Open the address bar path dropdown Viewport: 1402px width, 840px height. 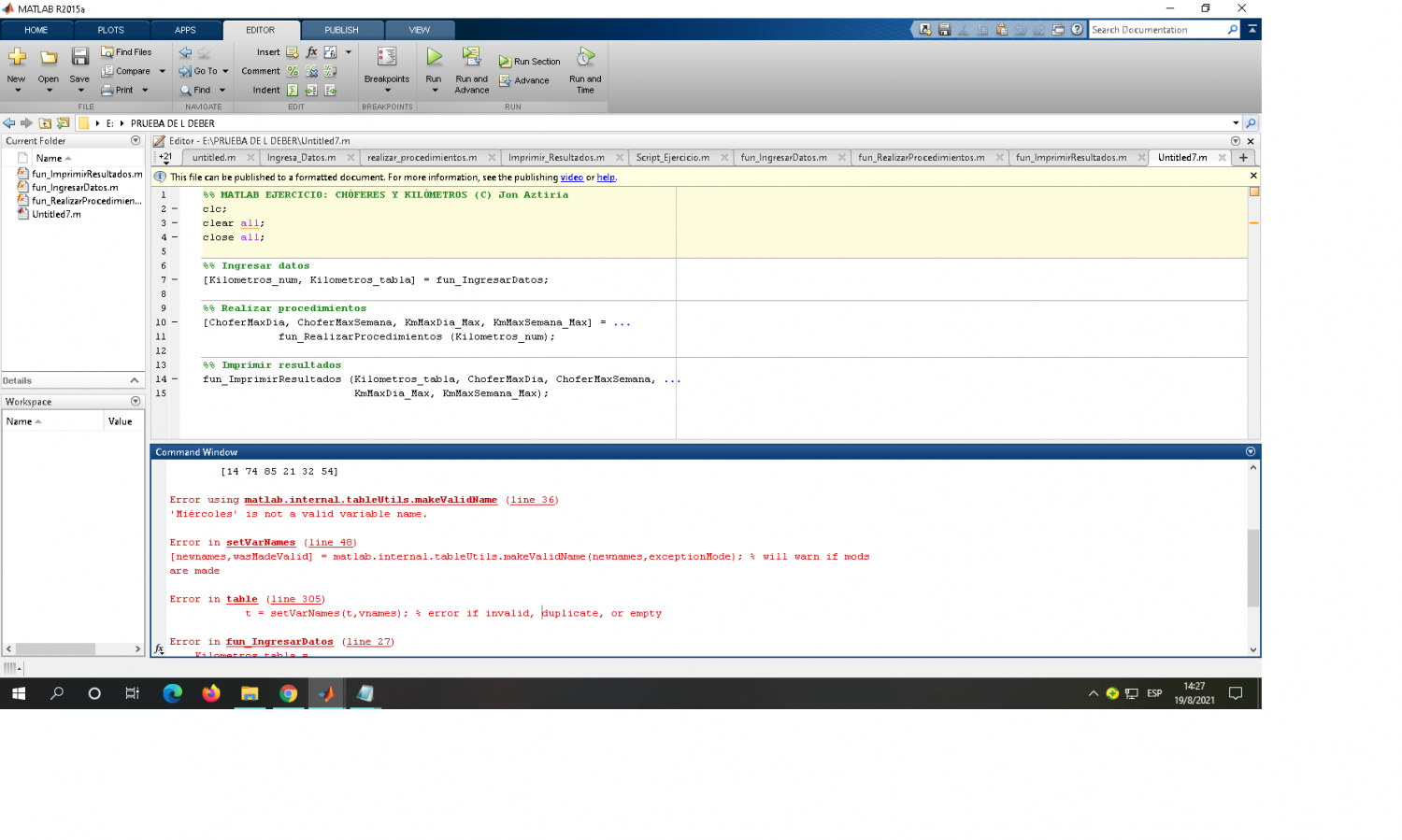click(1236, 123)
